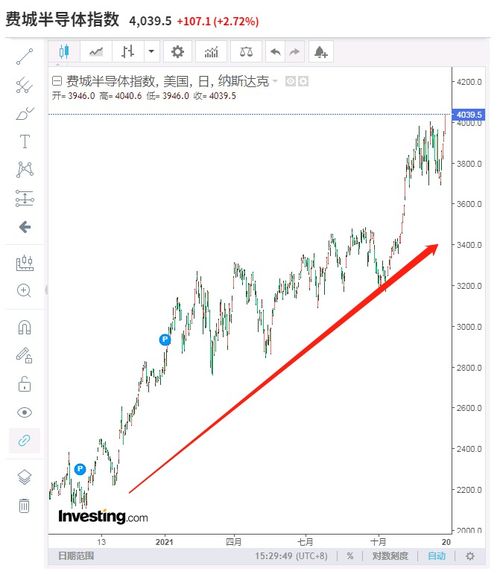Image resolution: width=500 pixels, height=574 pixels.
Task: Click the second legend square icon
Action: [303, 81]
